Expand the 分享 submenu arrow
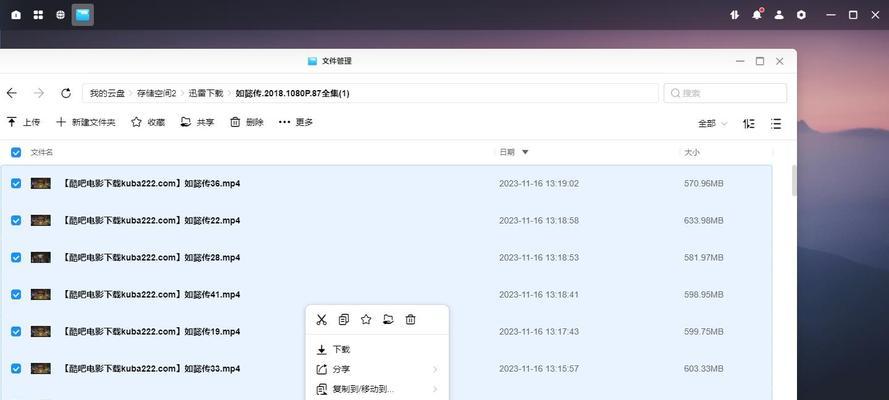Image resolution: width=889 pixels, height=400 pixels. pos(435,369)
